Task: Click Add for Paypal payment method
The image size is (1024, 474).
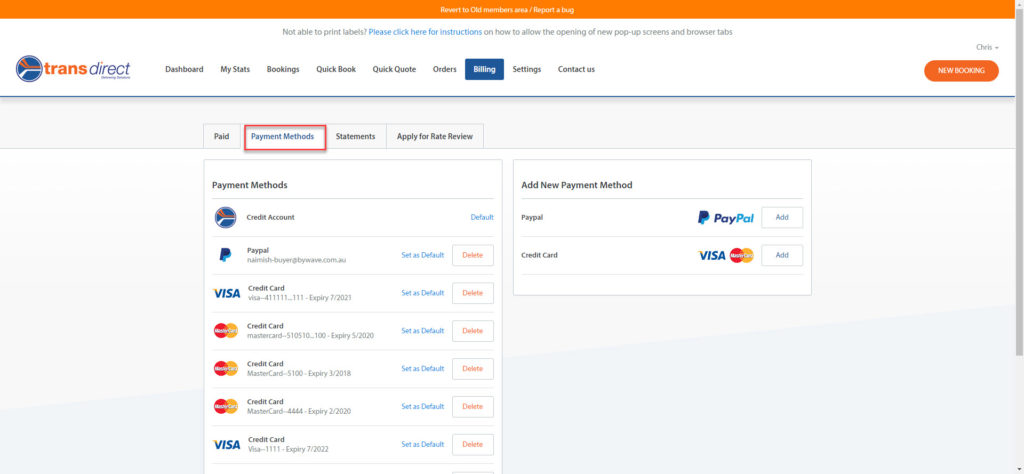Action: 782,217
